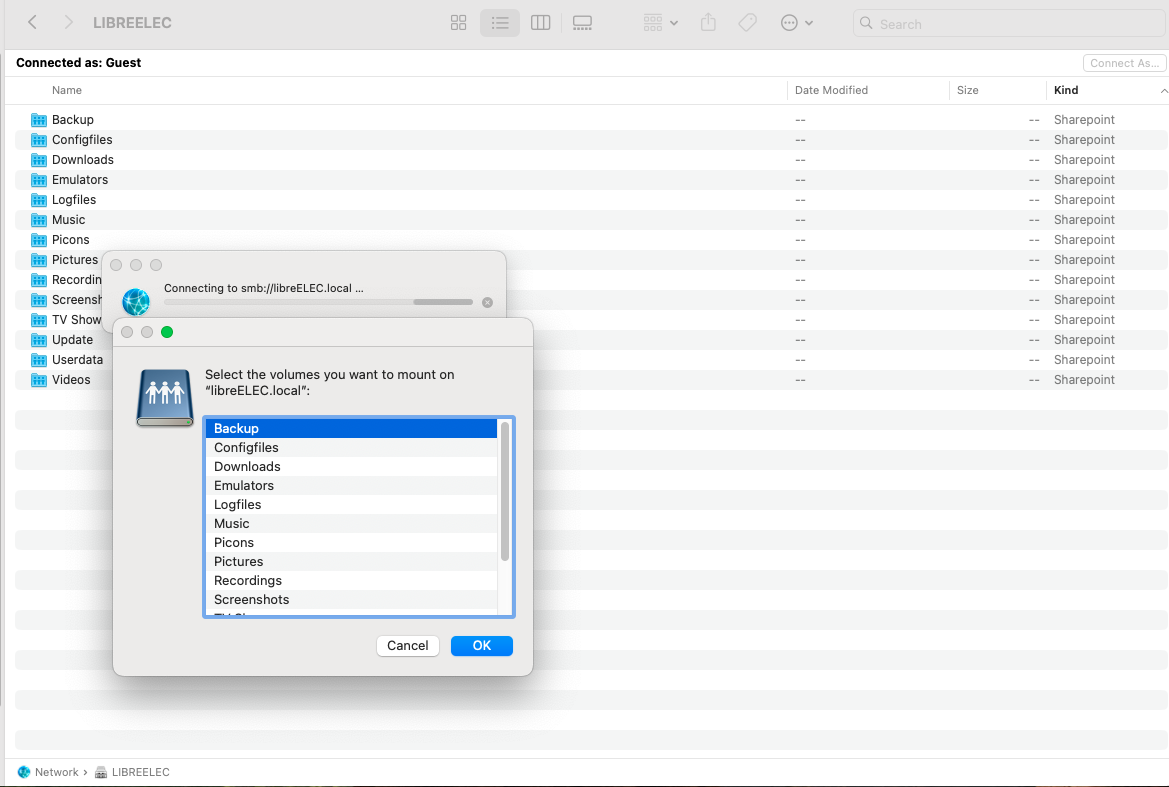Open the Group By dropdown
This screenshot has width=1169, height=787.
click(660, 23)
